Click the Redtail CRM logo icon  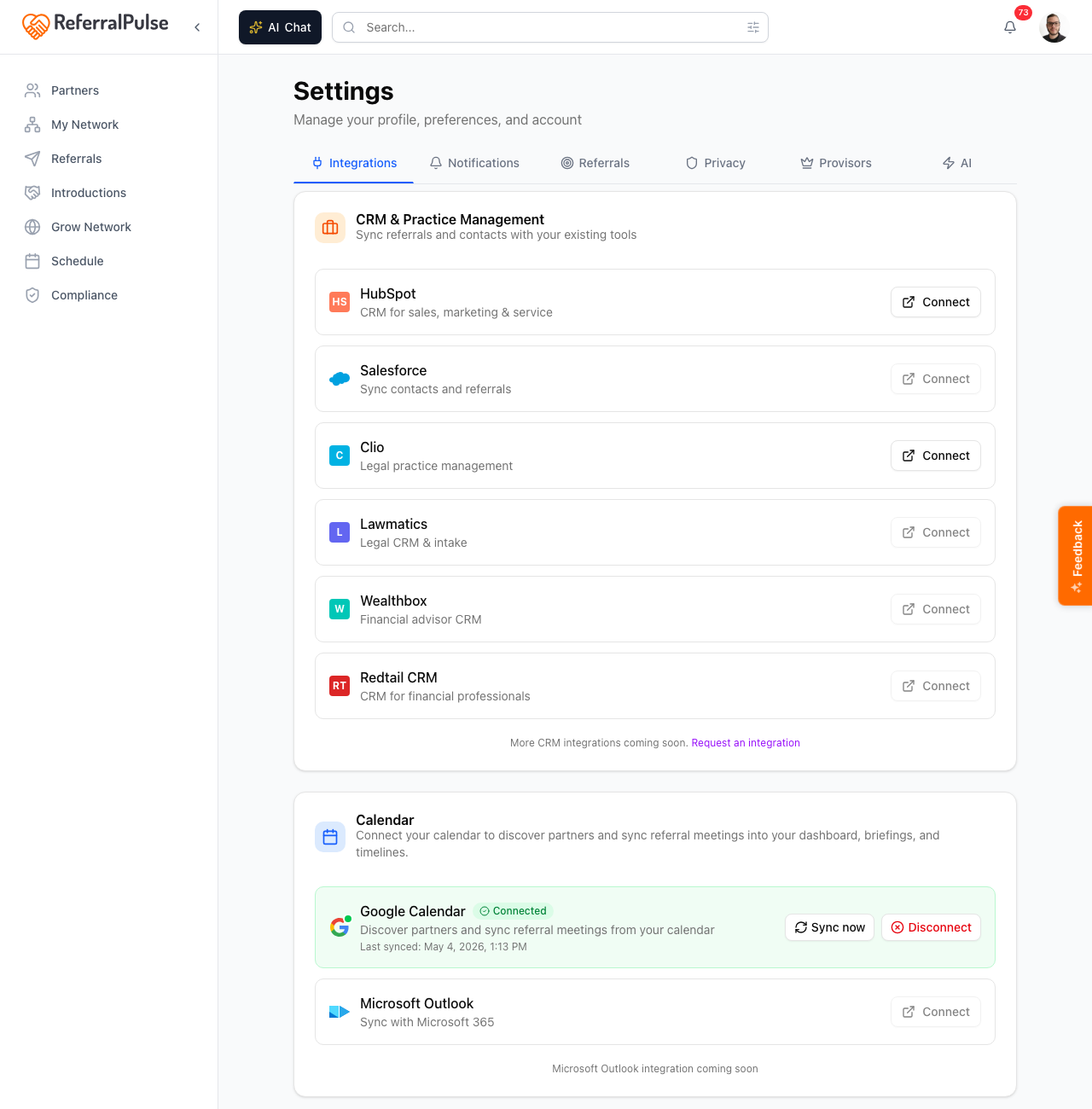(340, 686)
